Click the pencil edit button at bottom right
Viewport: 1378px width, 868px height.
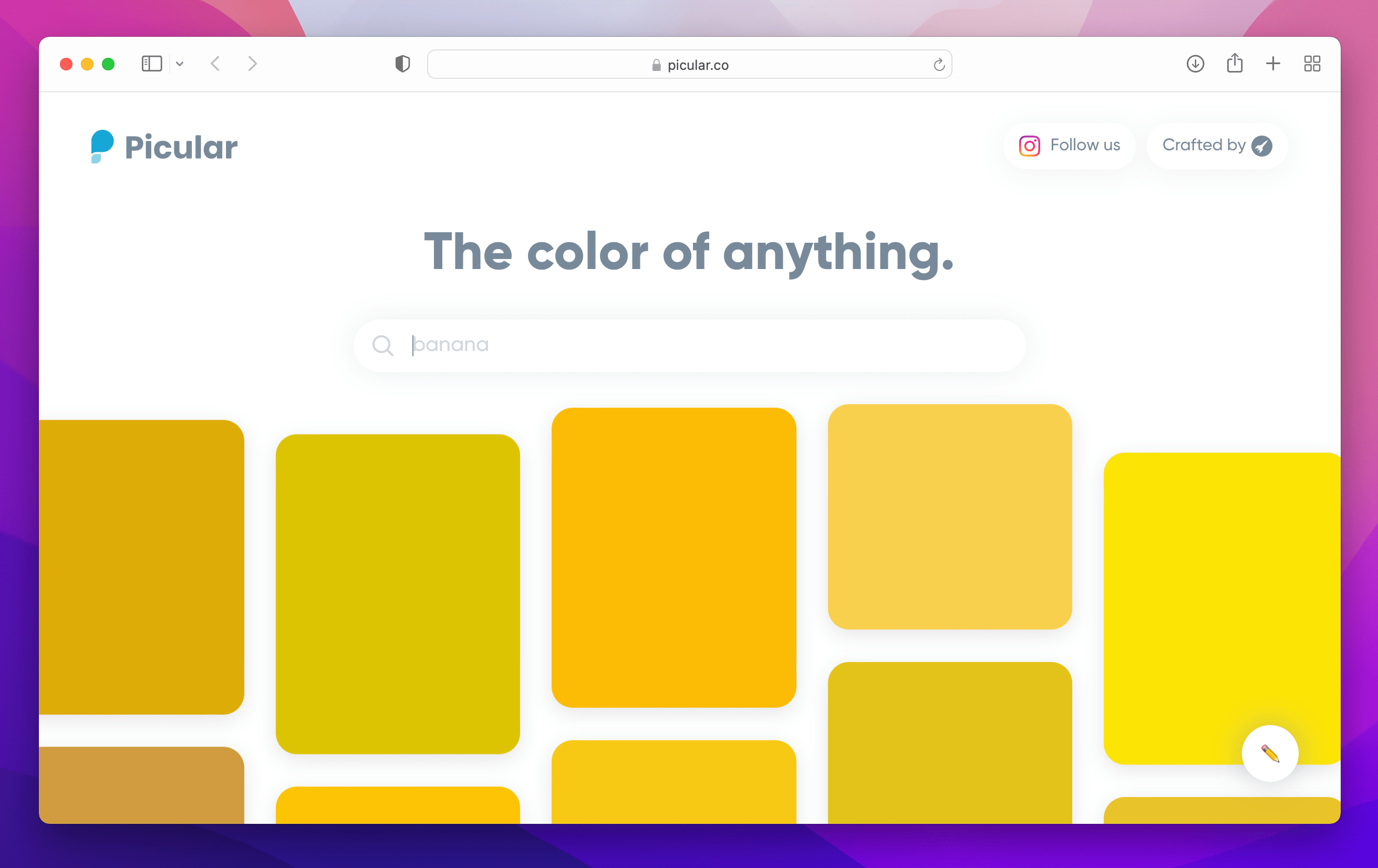pyautogui.click(x=1270, y=753)
